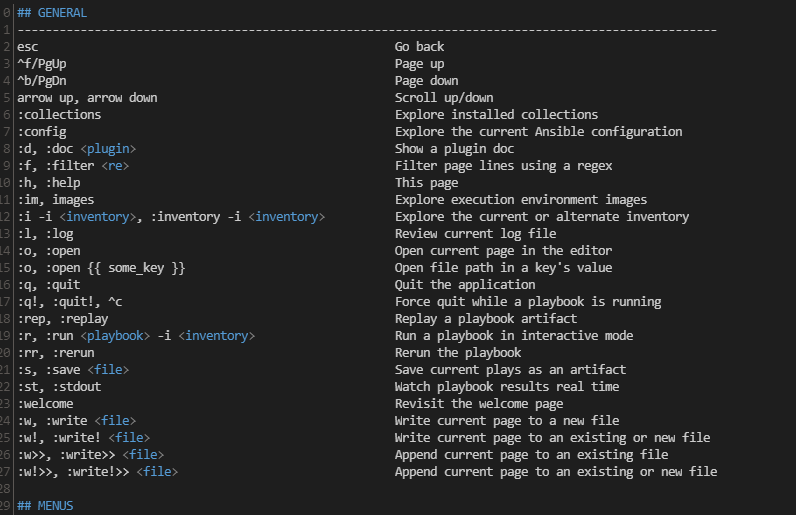Click the ':l, :log' command
This screenshot has height=515, width=796.
45,234
